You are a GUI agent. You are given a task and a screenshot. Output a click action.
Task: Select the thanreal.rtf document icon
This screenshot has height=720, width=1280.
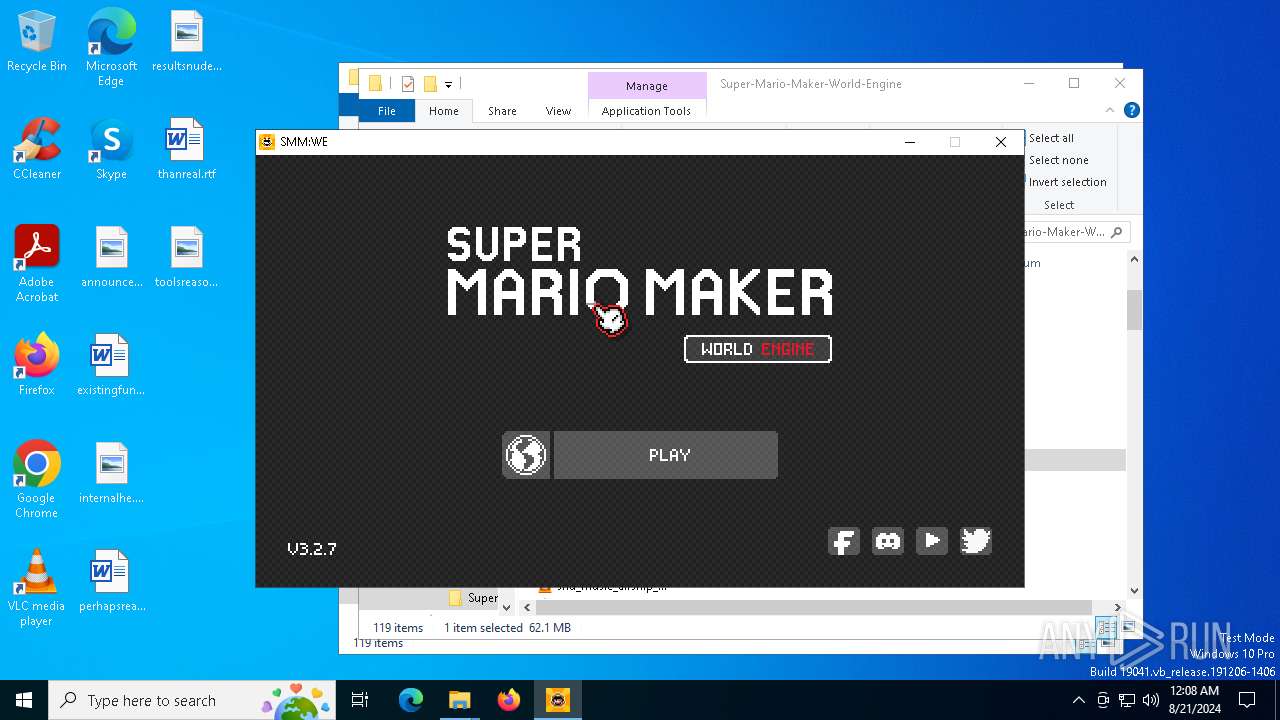[x=187, y=150]
